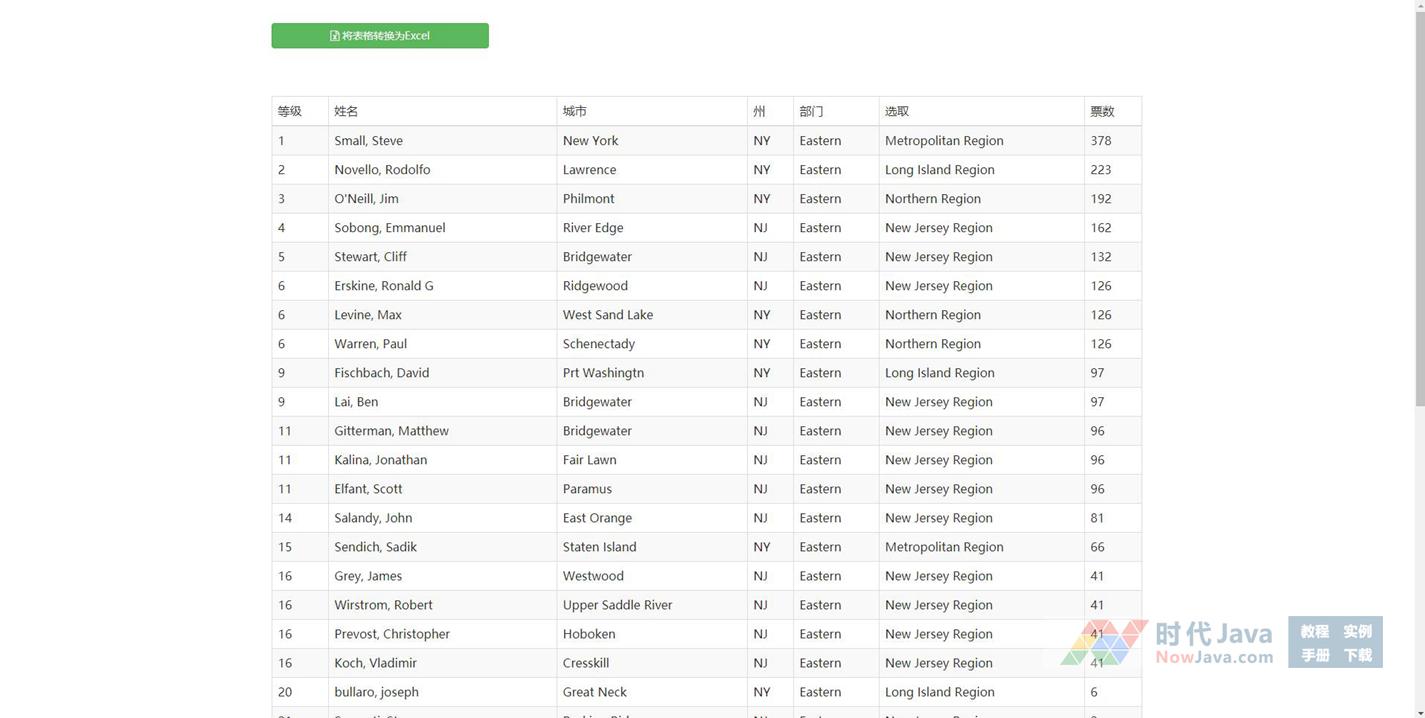Click rank cell 20 in bullaro row
The image size is (1425, 718).
click(x=300, y=692)
